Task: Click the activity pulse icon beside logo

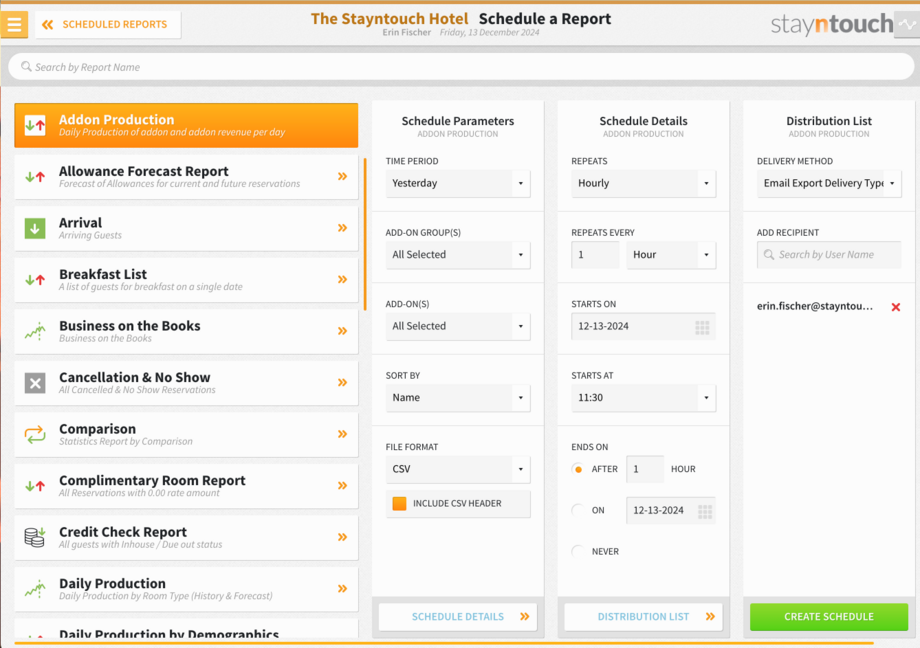Action: pos(908,25)
